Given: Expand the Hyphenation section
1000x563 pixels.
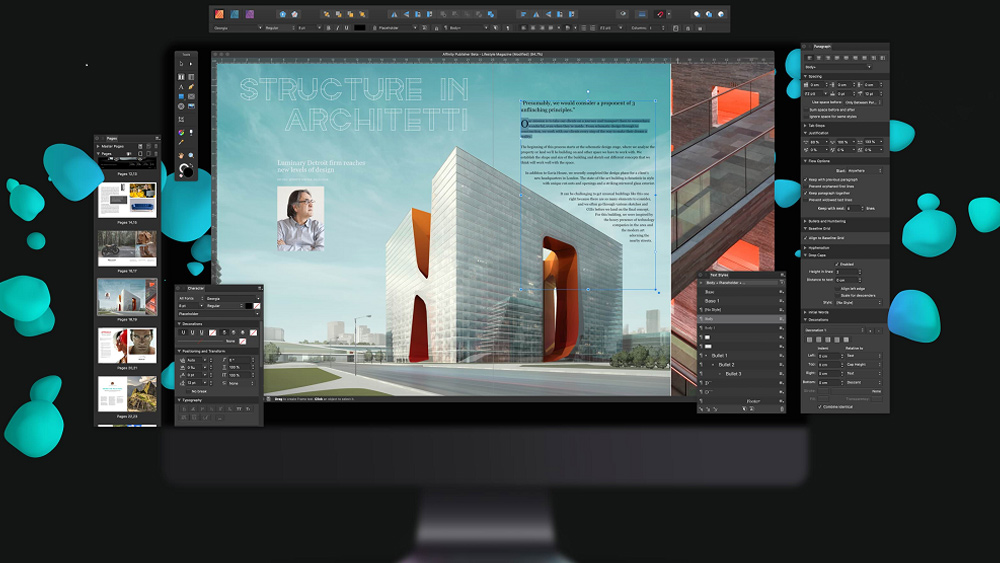Looking at the screenshot, I should click(805, 247).
